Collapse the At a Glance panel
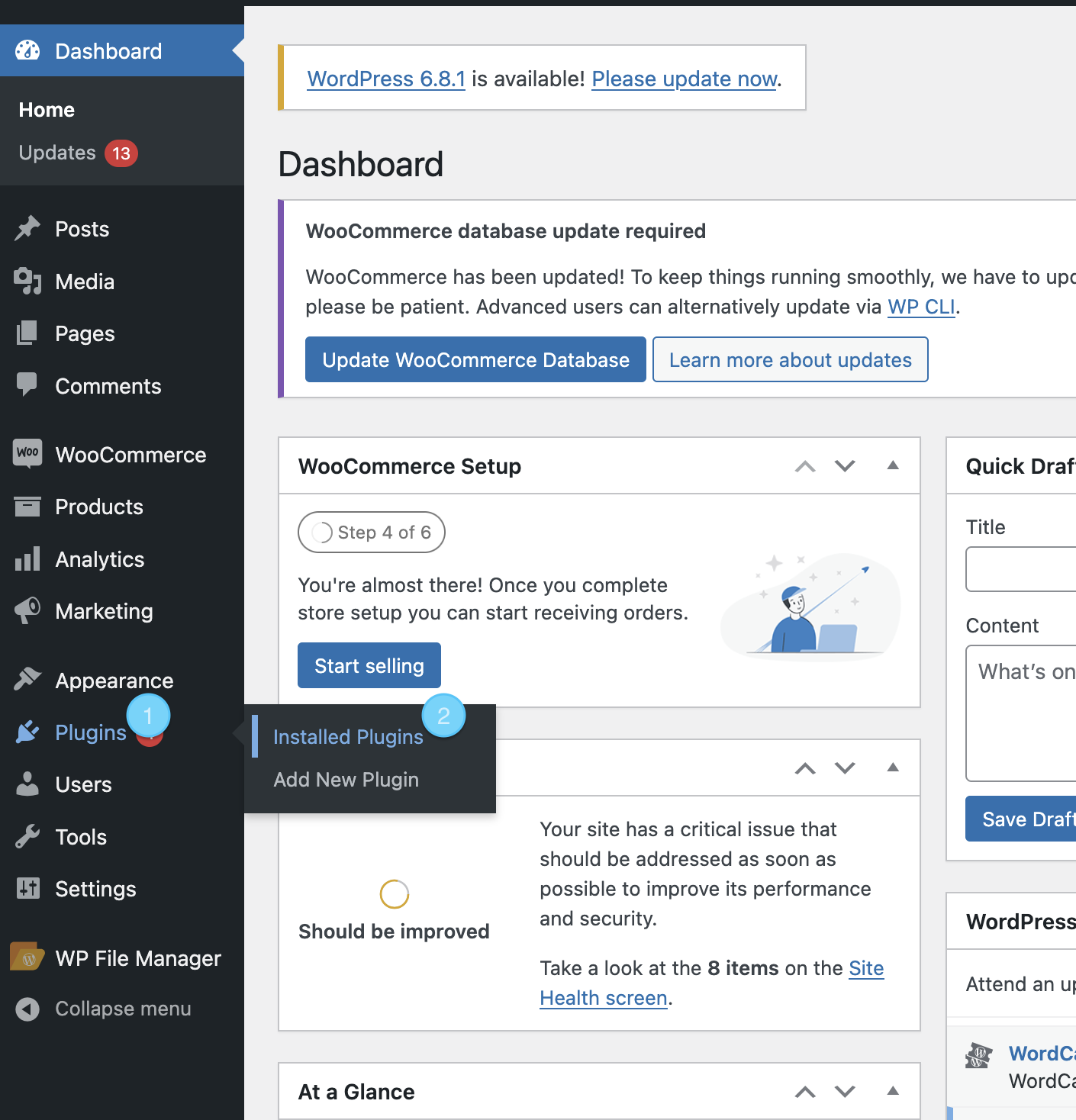Viewport: 1076px width, 1120px height. click(x=893, y=1091)
